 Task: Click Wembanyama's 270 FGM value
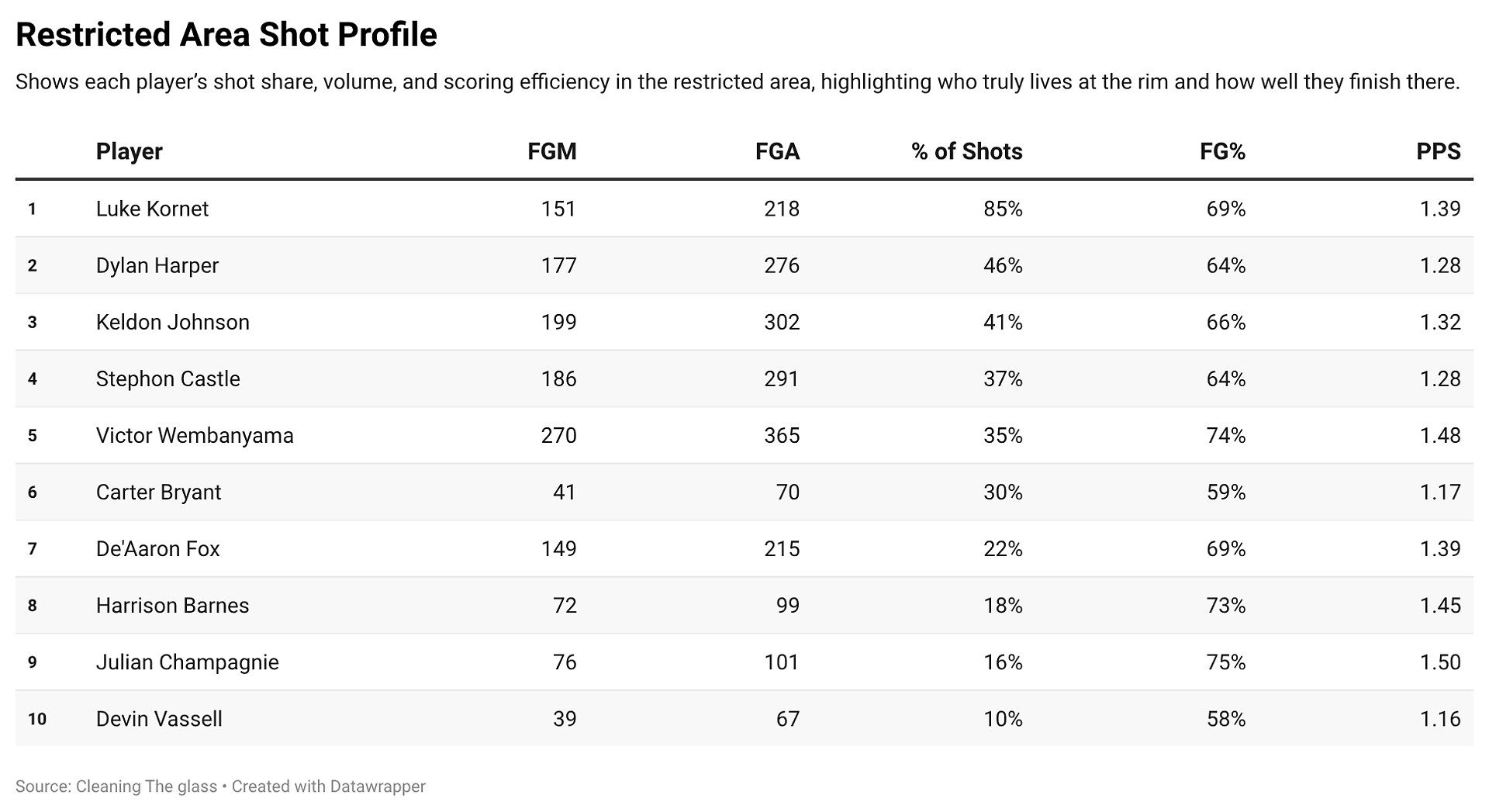[558, 435]
